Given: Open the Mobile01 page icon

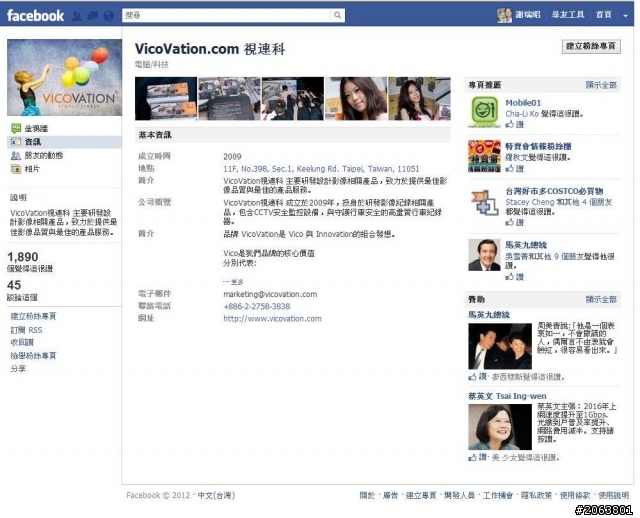Looking at the screenshot, I should coord(484,111).
